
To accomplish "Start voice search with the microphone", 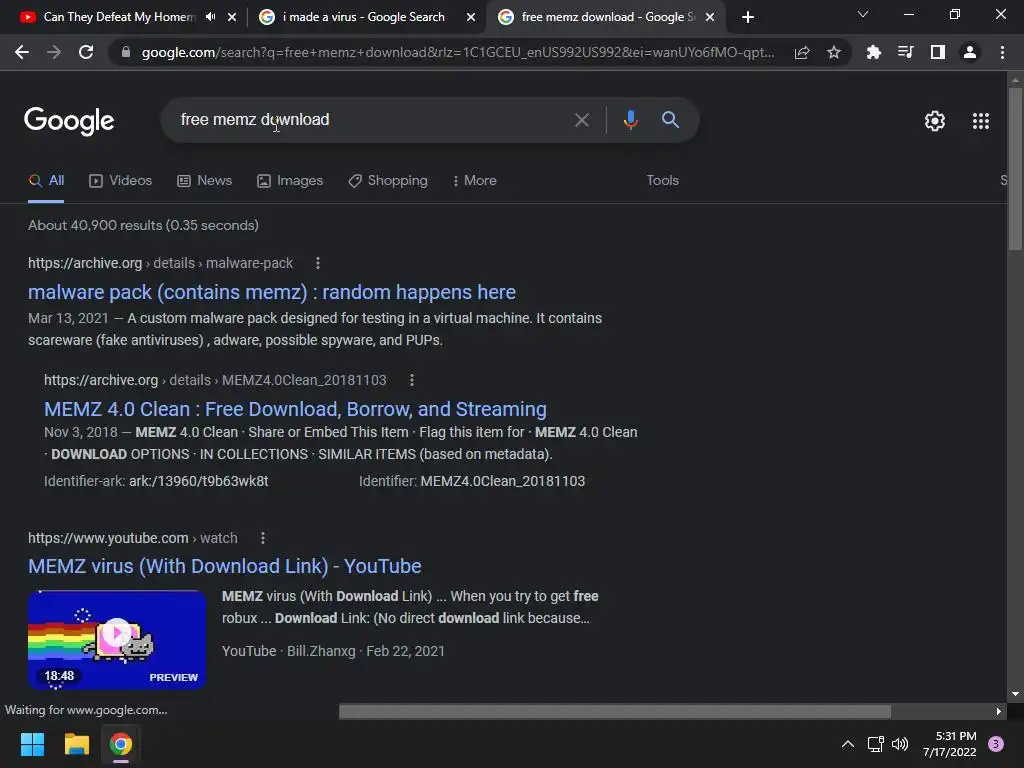I will 630,120.
